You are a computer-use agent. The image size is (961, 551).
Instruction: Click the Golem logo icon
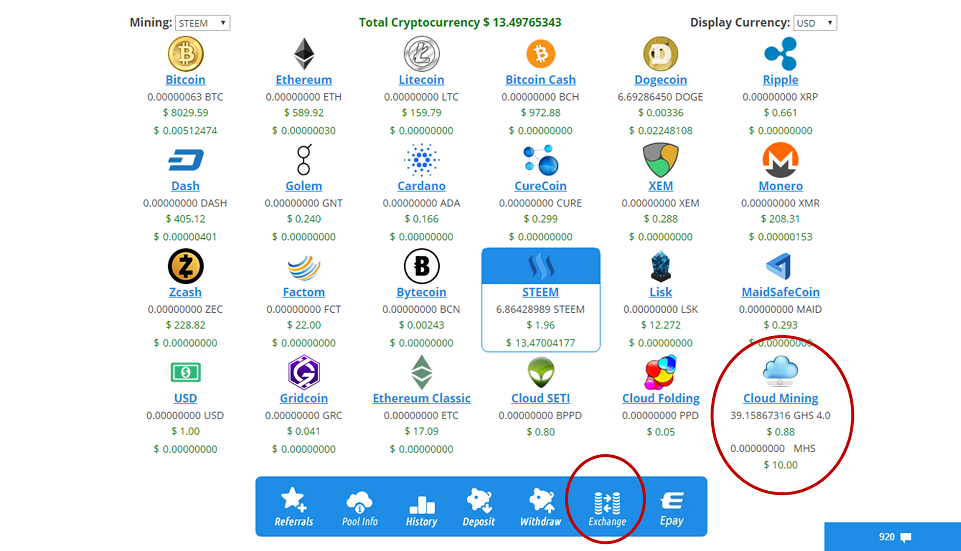[304, 160]
